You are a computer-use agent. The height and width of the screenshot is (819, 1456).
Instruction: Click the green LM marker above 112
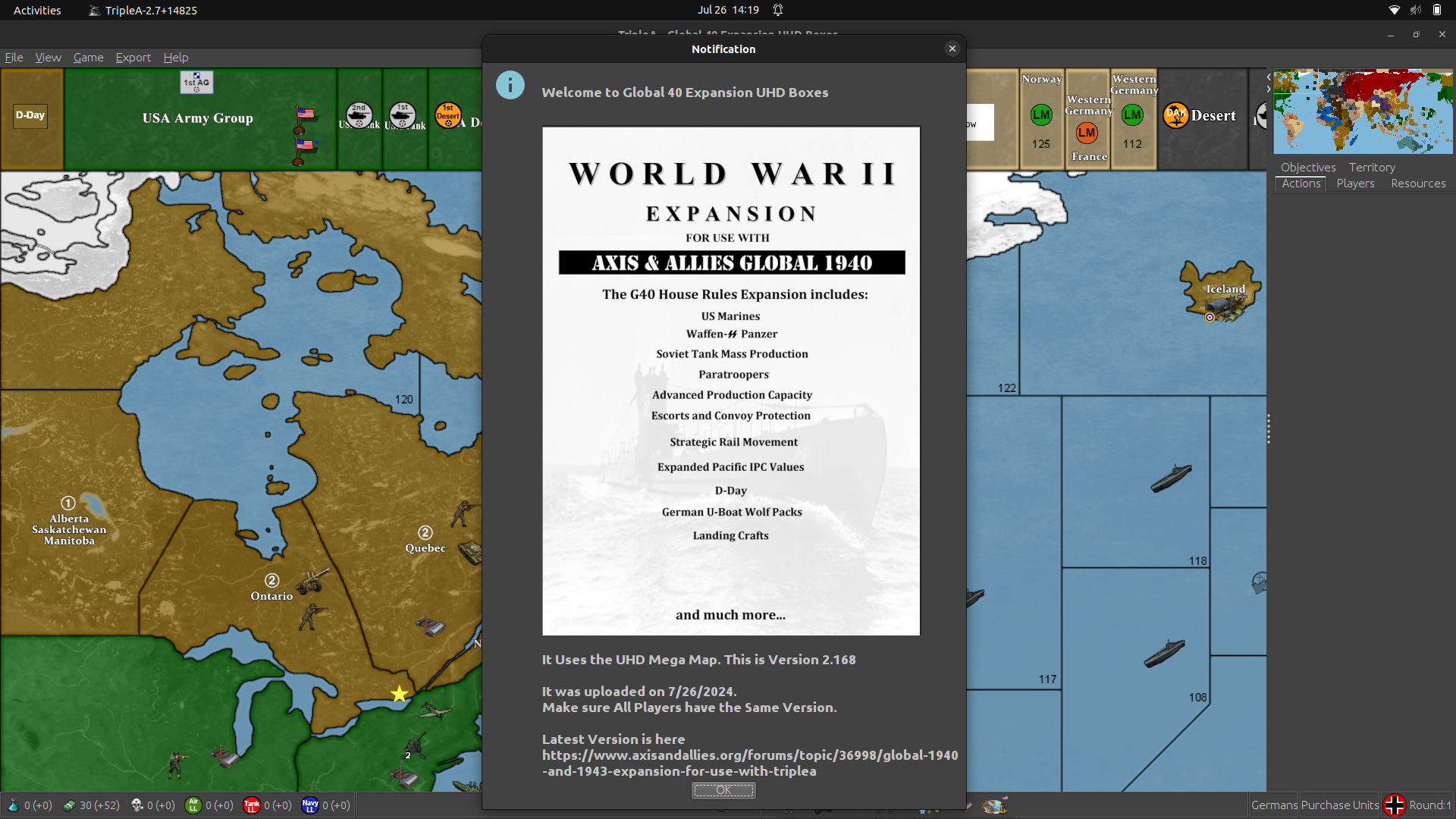(1132, 115)
